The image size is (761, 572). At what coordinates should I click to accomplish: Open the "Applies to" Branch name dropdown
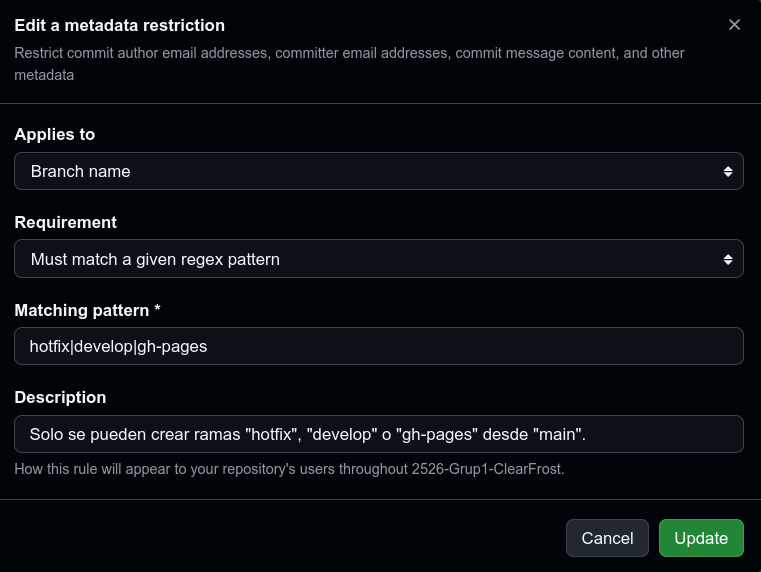click(x=378, y=171)
